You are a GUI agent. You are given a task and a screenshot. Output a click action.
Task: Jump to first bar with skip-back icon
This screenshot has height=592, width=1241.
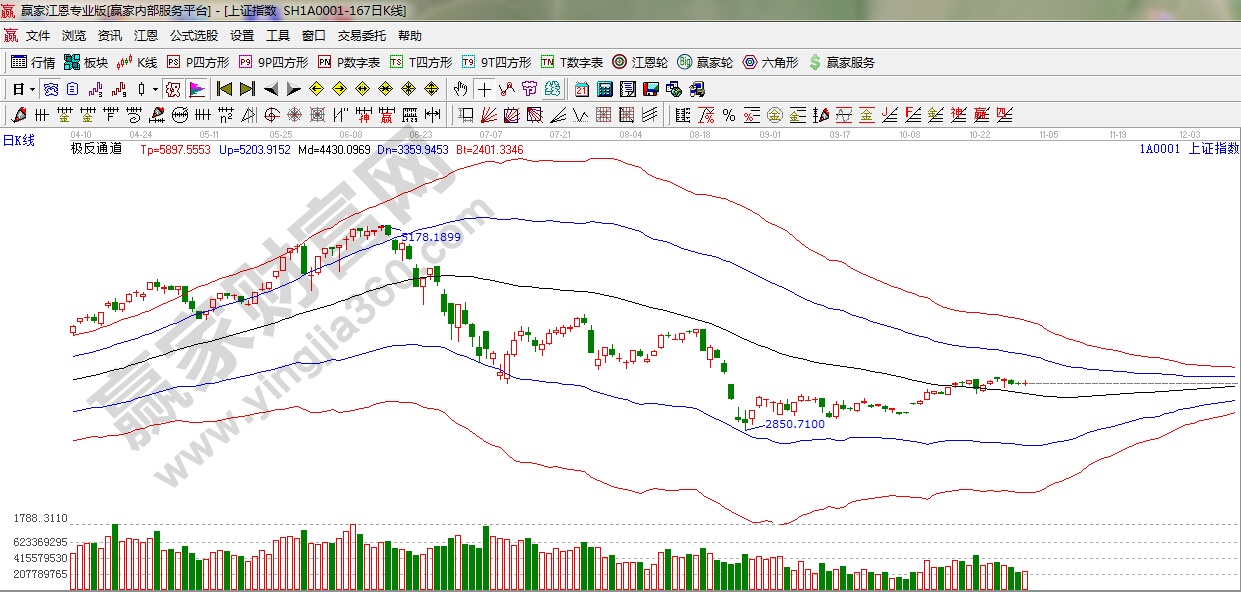point(225,89)
